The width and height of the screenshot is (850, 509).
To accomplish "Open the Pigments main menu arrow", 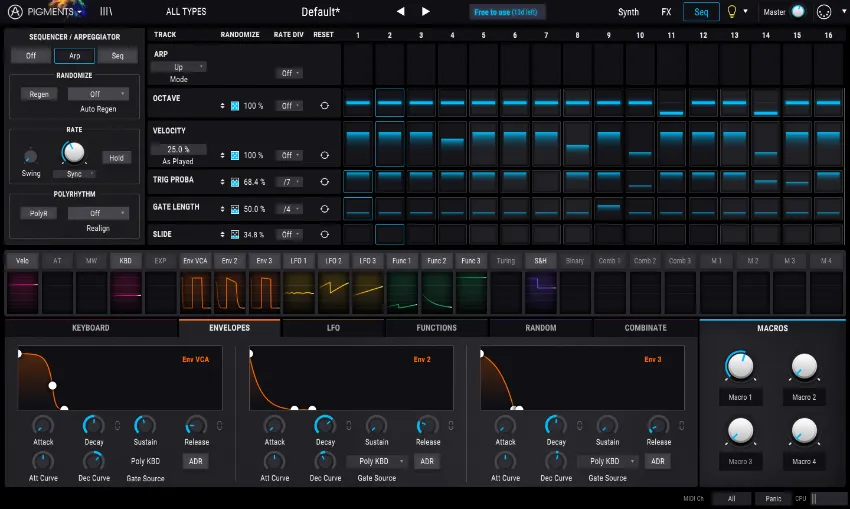I will point(80,12).
